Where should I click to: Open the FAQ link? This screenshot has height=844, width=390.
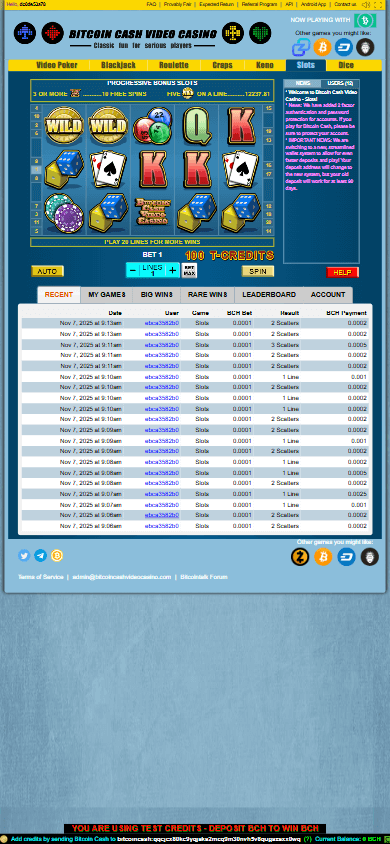click(151, 4)
